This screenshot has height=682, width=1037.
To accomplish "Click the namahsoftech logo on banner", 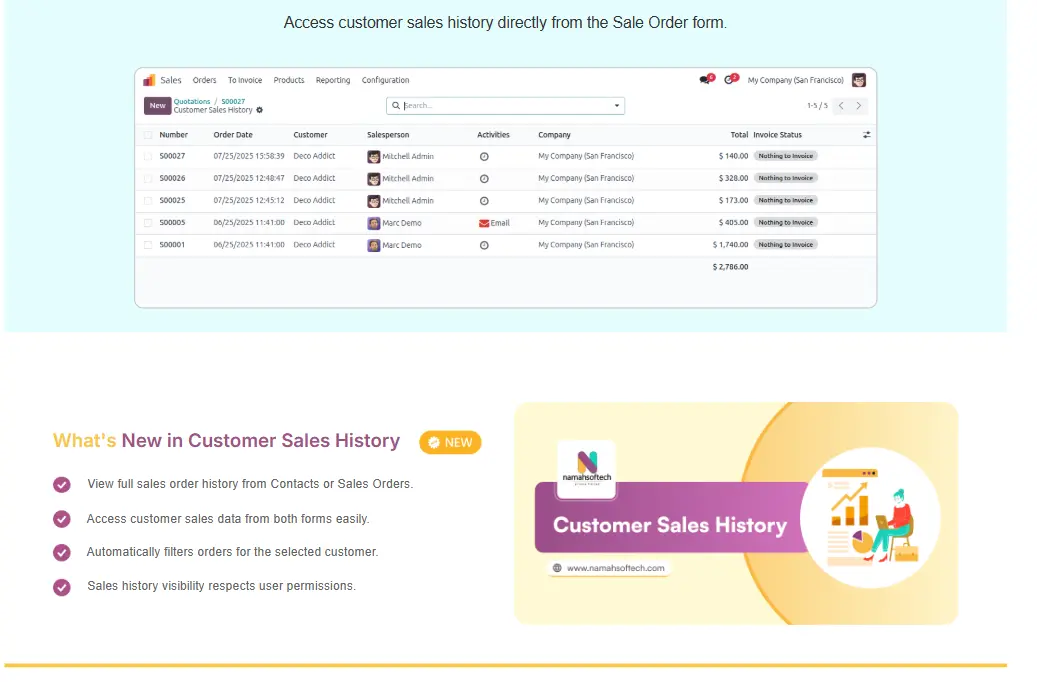I will click(x=587, y=468).
